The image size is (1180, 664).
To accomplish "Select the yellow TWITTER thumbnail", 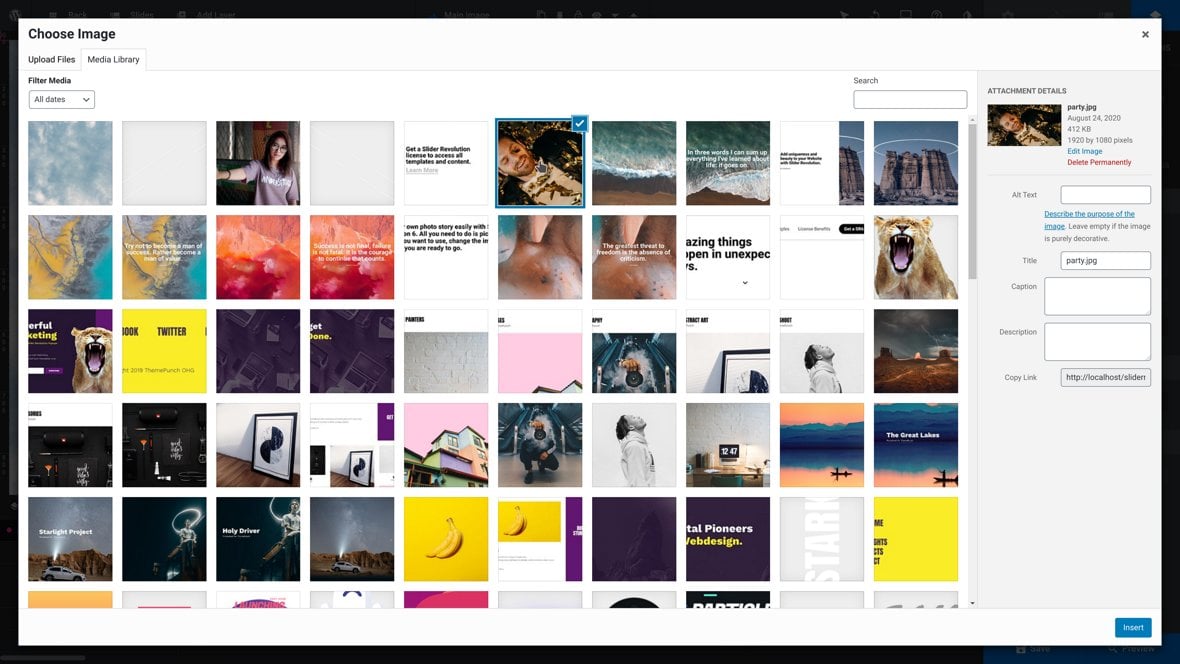I will [x=164, y=351].
